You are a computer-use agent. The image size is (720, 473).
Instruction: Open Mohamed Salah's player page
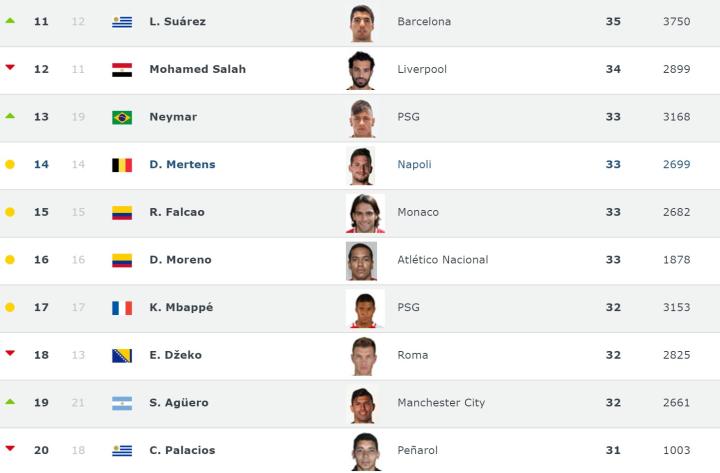tap(197, 69)
